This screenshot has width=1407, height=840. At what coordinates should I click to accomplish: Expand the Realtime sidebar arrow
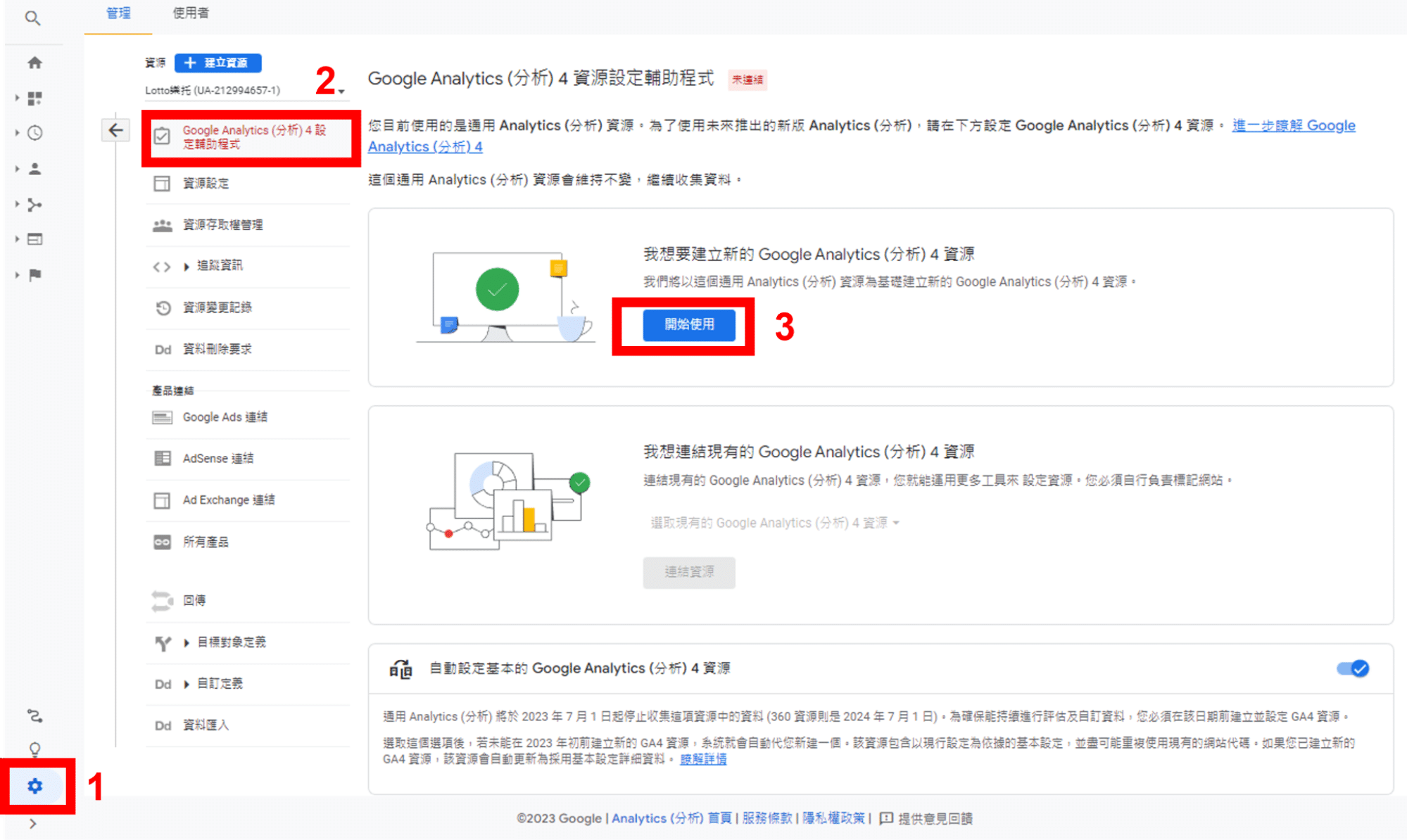click(17, 133)
